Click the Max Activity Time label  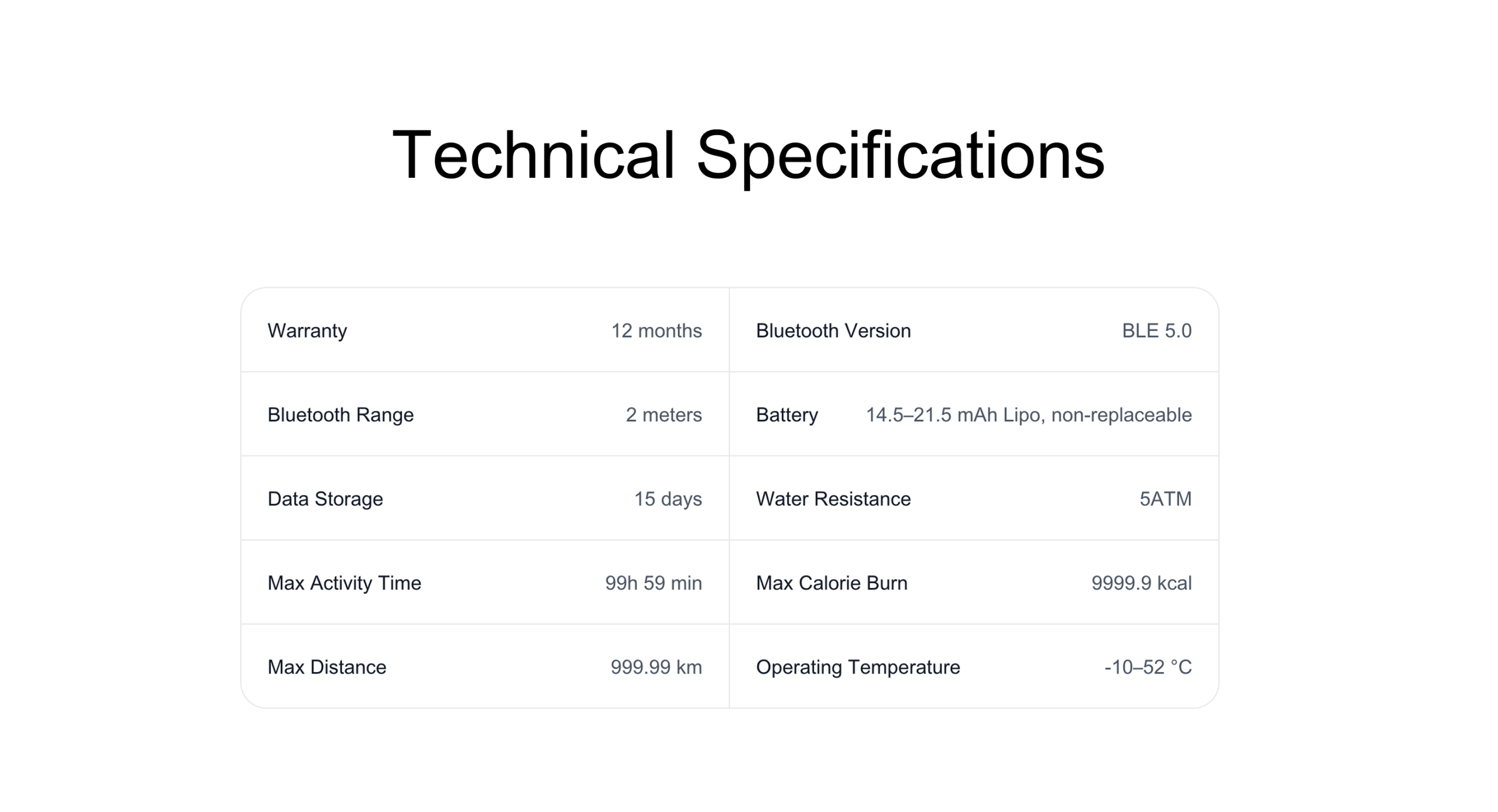click(x=344, y=583)
